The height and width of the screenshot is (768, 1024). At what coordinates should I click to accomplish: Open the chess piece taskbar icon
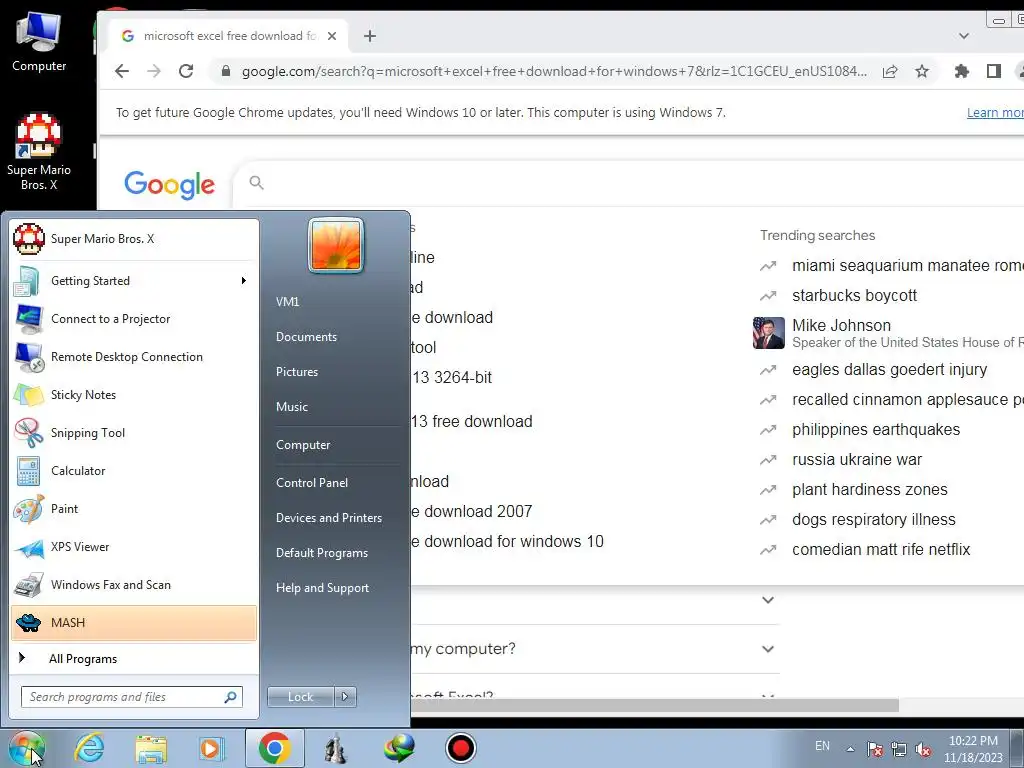[336, 748]
